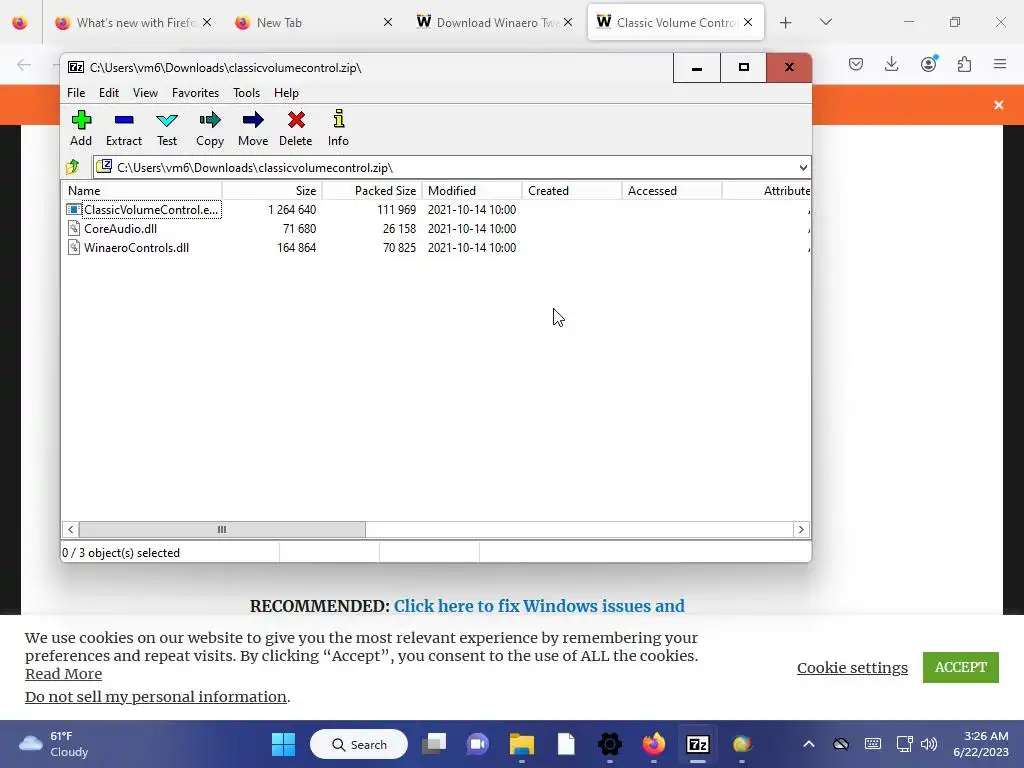Viewport: 1024px width, 768px height.
Task: Click the taskbar Search box
Action: point(359,744)
